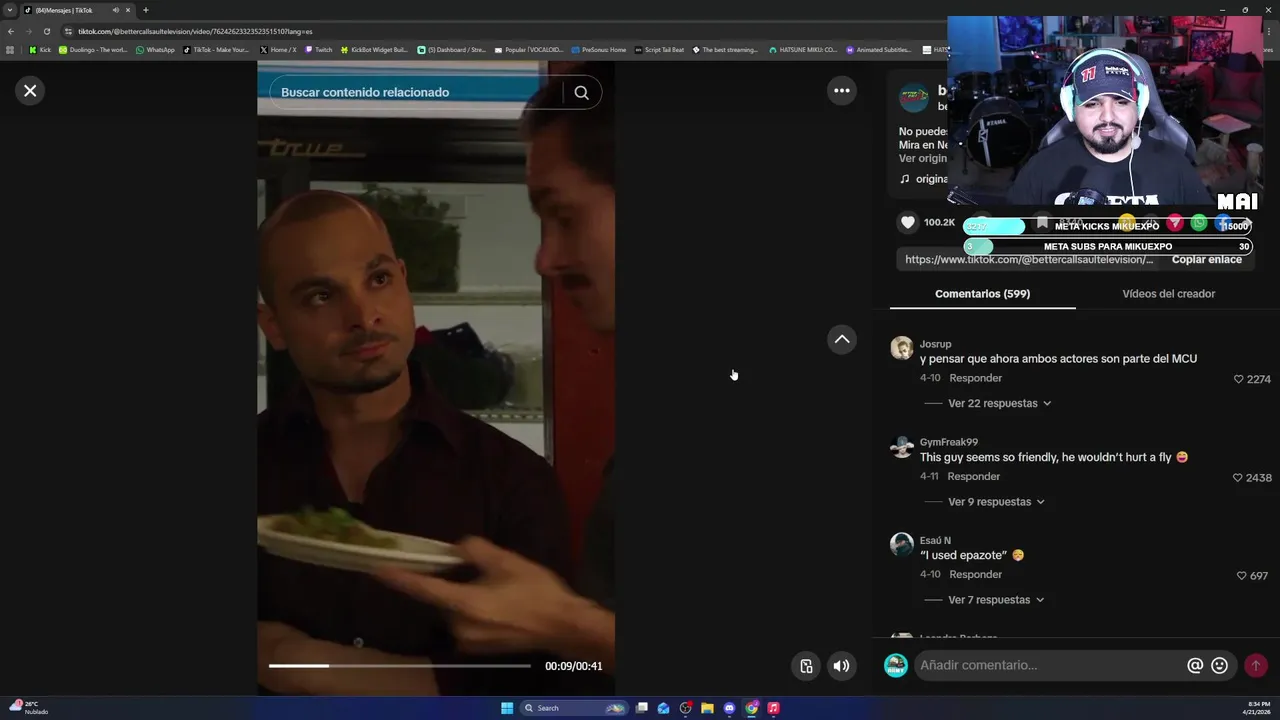This screenshot has width=1280, height=720.
Task: Open the three-dots more options menu
Action: 842,91
